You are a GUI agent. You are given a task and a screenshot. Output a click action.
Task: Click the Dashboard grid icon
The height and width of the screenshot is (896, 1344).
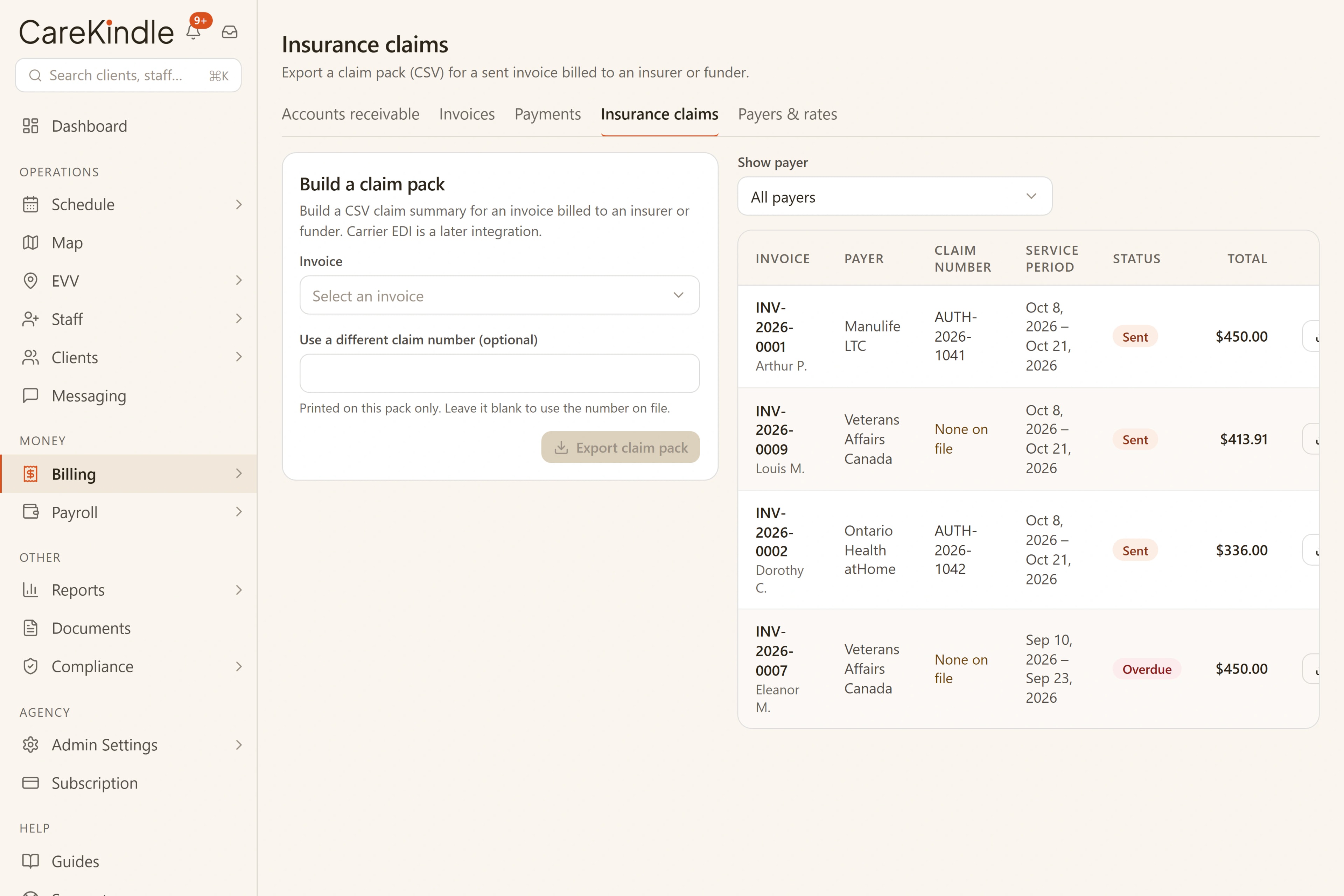(30, 126)
